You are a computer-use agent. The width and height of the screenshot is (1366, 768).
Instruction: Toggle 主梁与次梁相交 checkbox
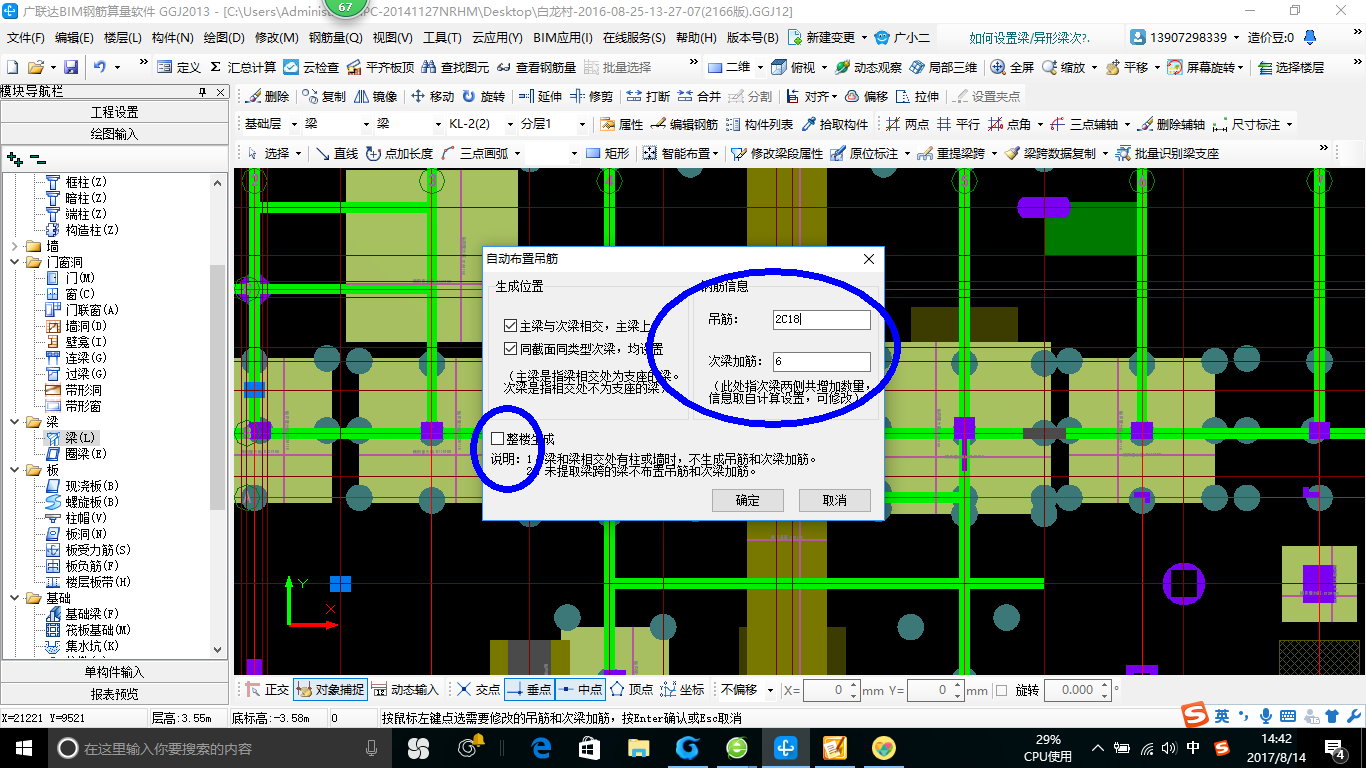(x=511, y=326)
